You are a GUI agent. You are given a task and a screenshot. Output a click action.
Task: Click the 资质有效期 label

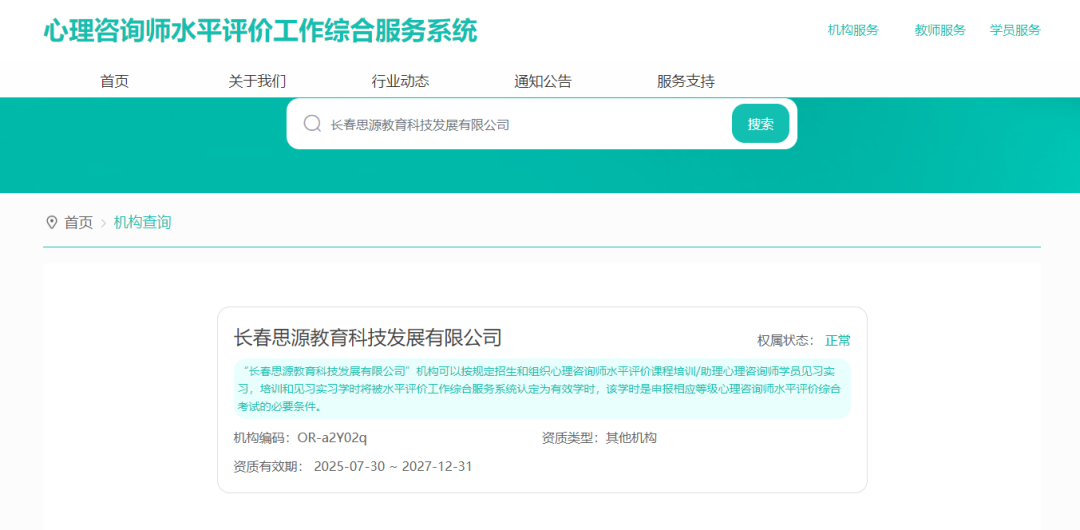click(269, 467)
